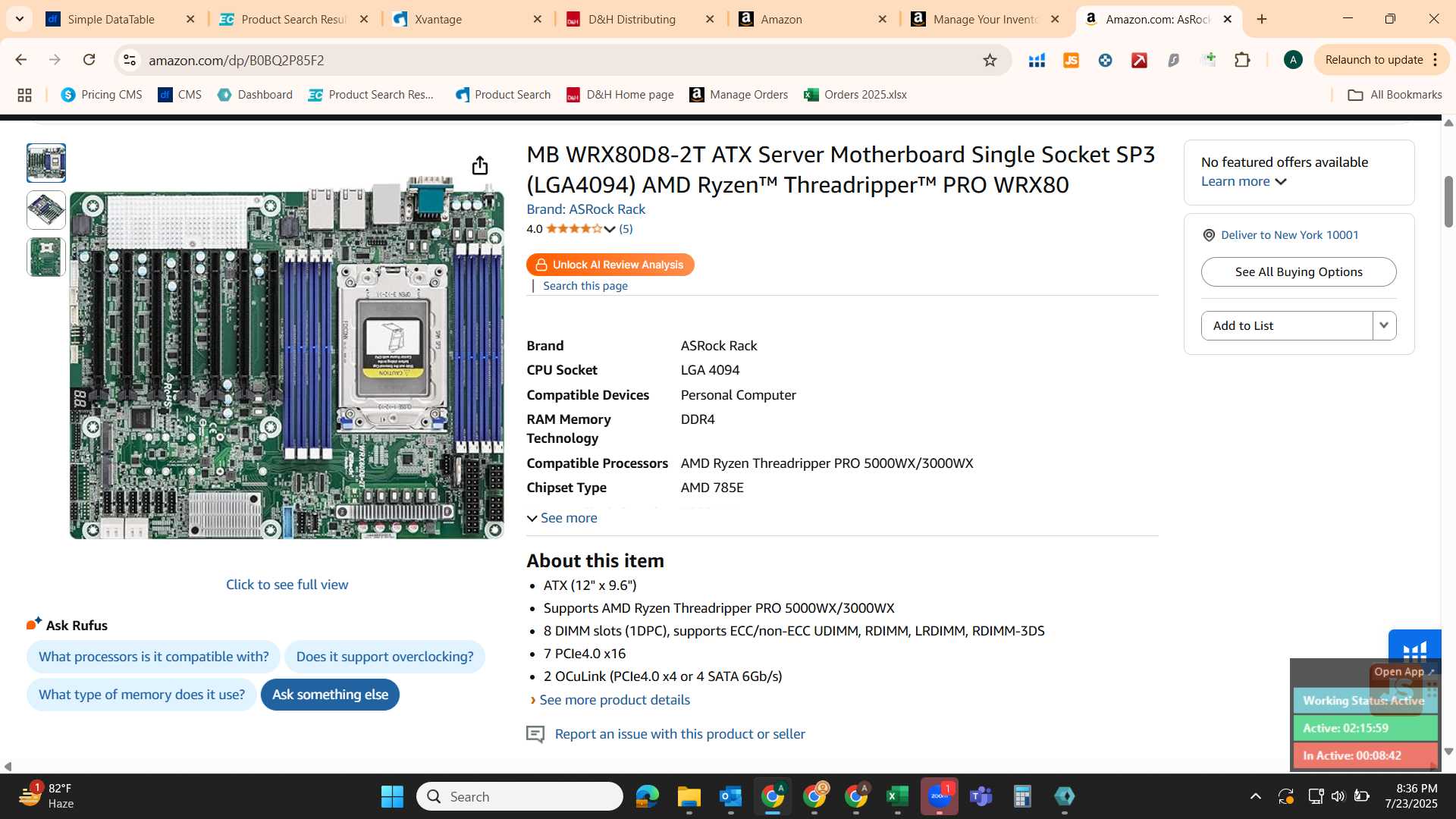Screen dimensions: 1456x819
Task: Switch to the Simple DataTable tab
Action: click(x=121, y=19)
